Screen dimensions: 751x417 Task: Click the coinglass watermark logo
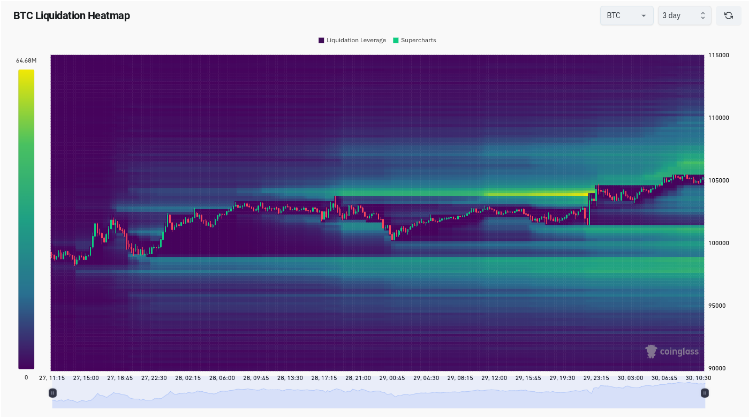point(671,351)
